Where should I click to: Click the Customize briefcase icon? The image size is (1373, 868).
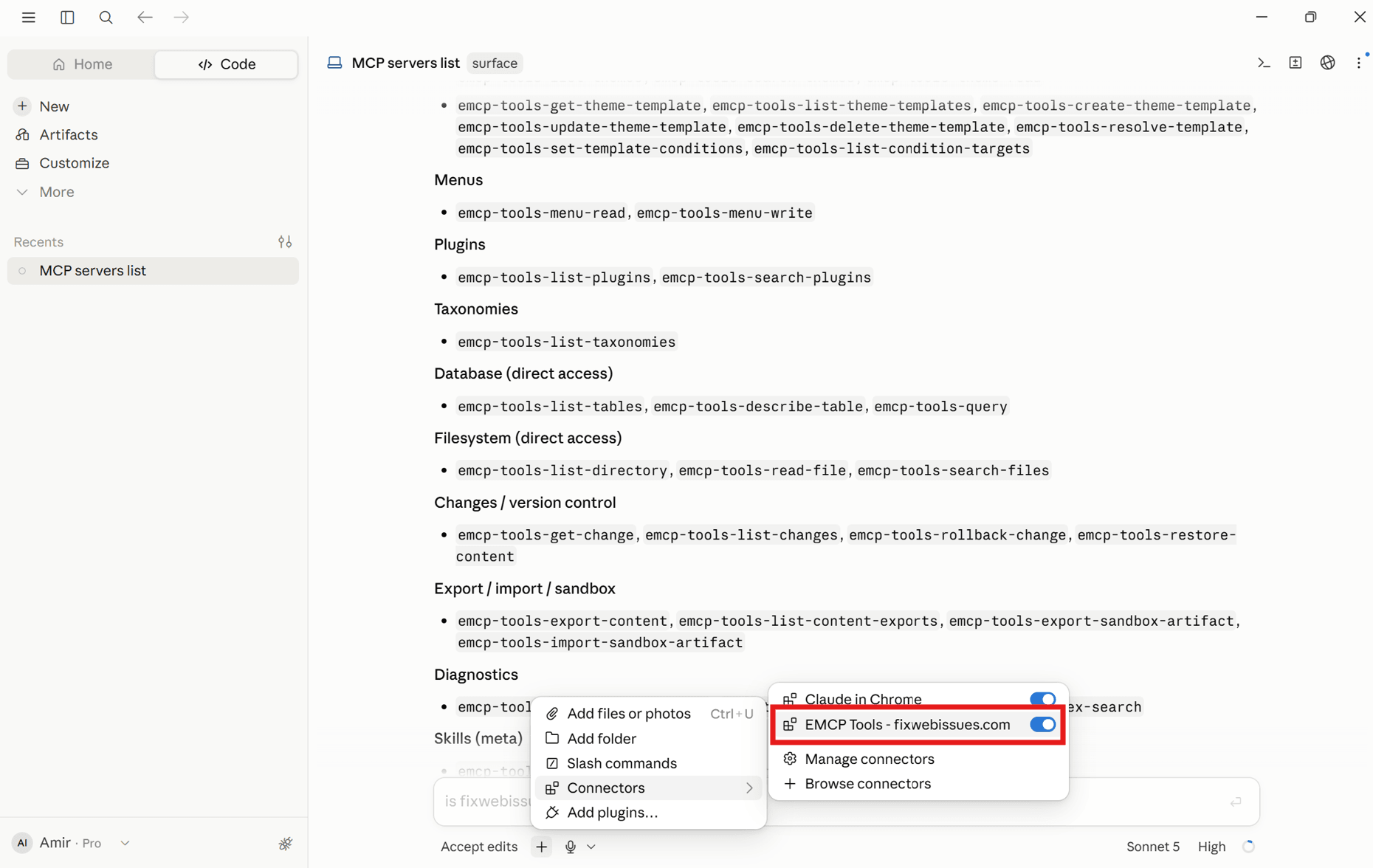22,163
